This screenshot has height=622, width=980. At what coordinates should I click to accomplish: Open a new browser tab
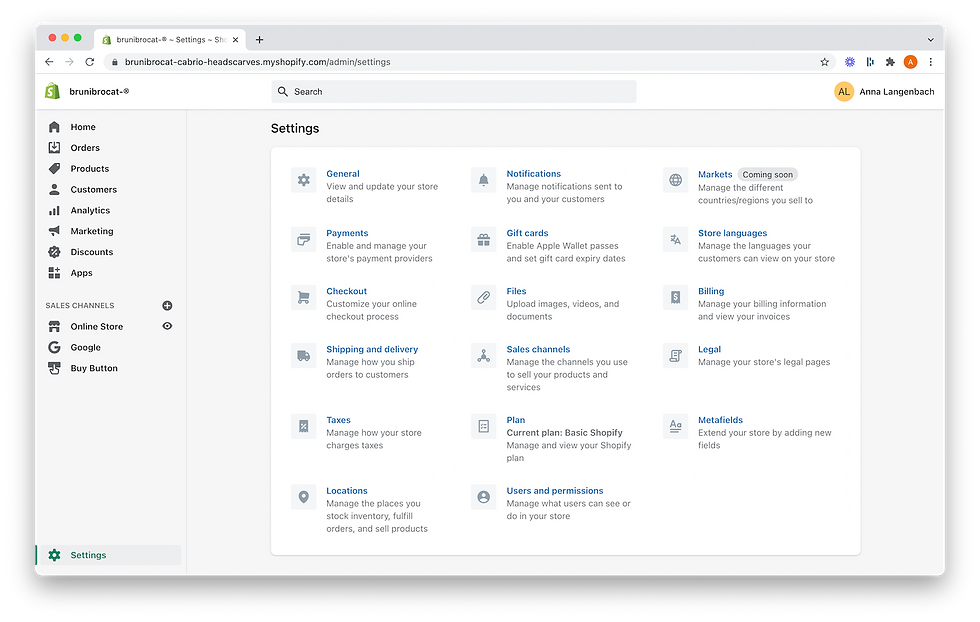pyautogui.click(x=259, y=39)
